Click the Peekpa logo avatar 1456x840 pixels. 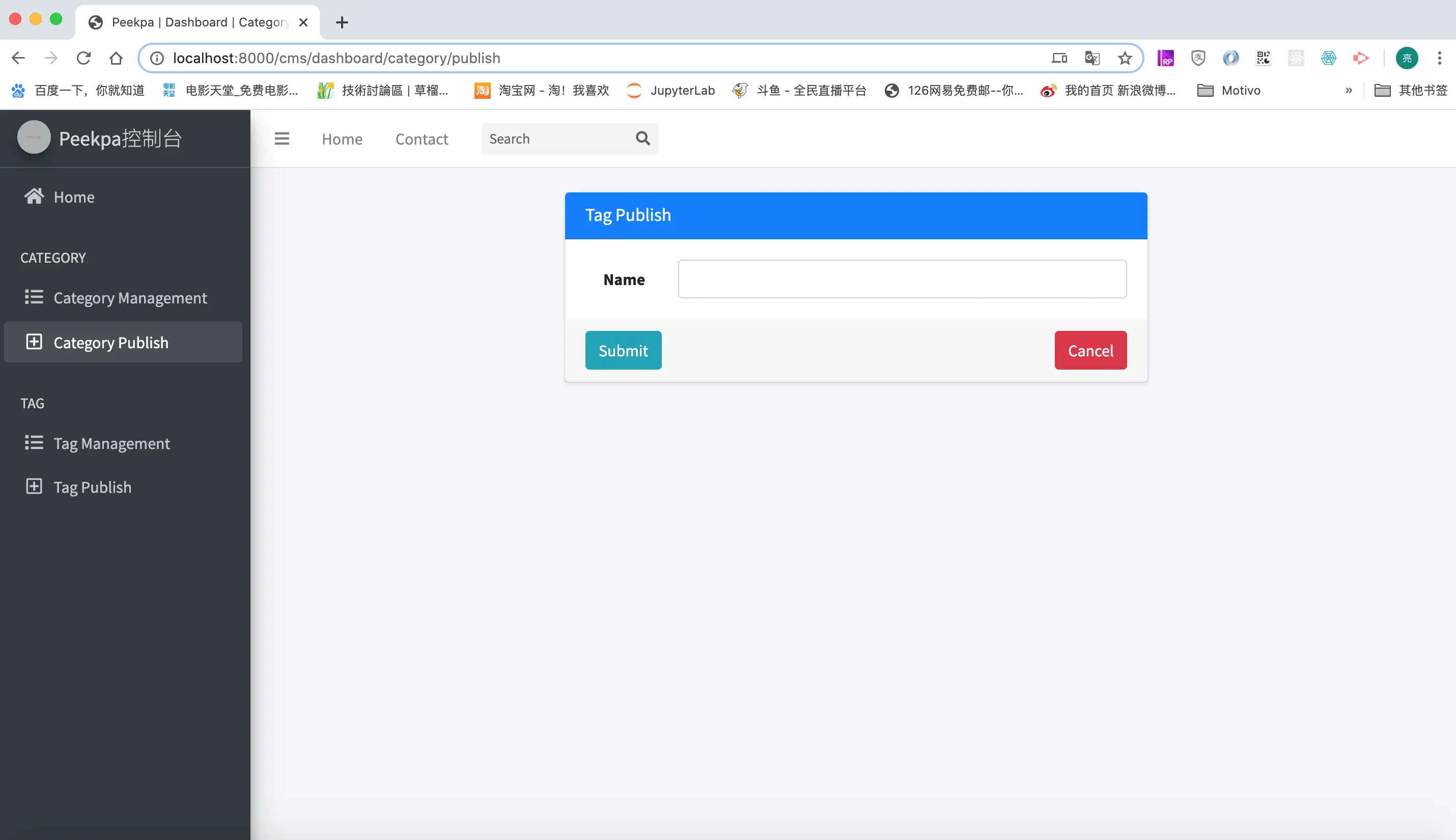tap(34, 138)
